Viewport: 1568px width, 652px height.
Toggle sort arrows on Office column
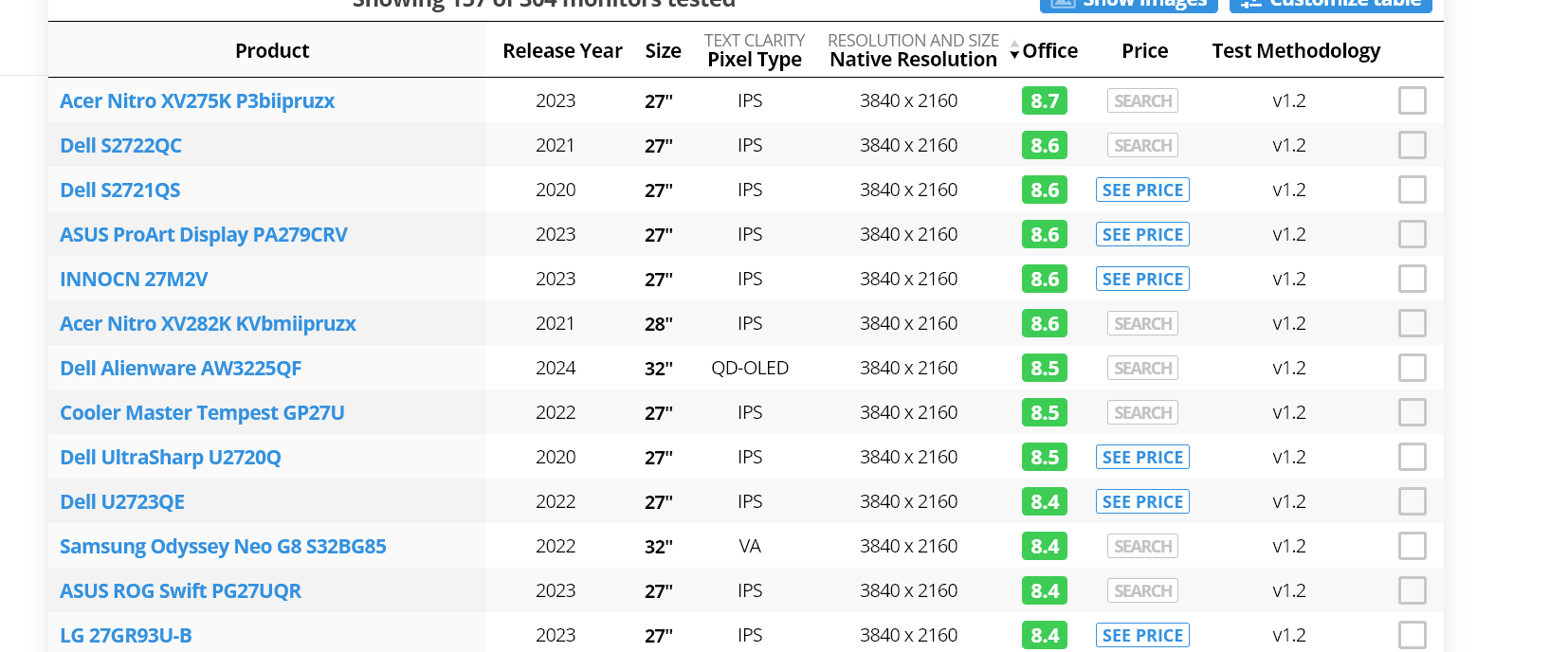click(1014, 50)
